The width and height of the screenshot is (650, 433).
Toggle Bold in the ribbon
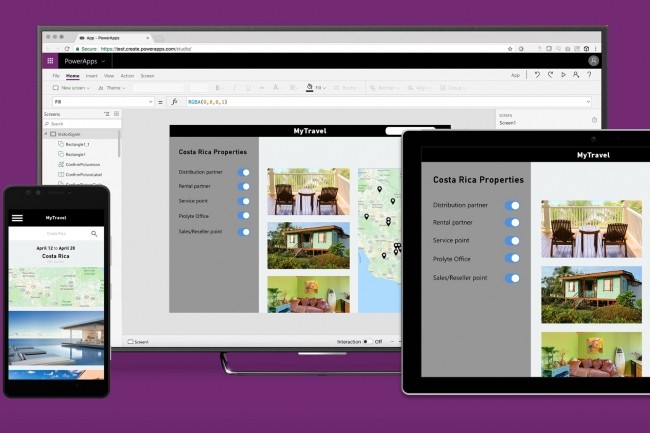[217, 88]
